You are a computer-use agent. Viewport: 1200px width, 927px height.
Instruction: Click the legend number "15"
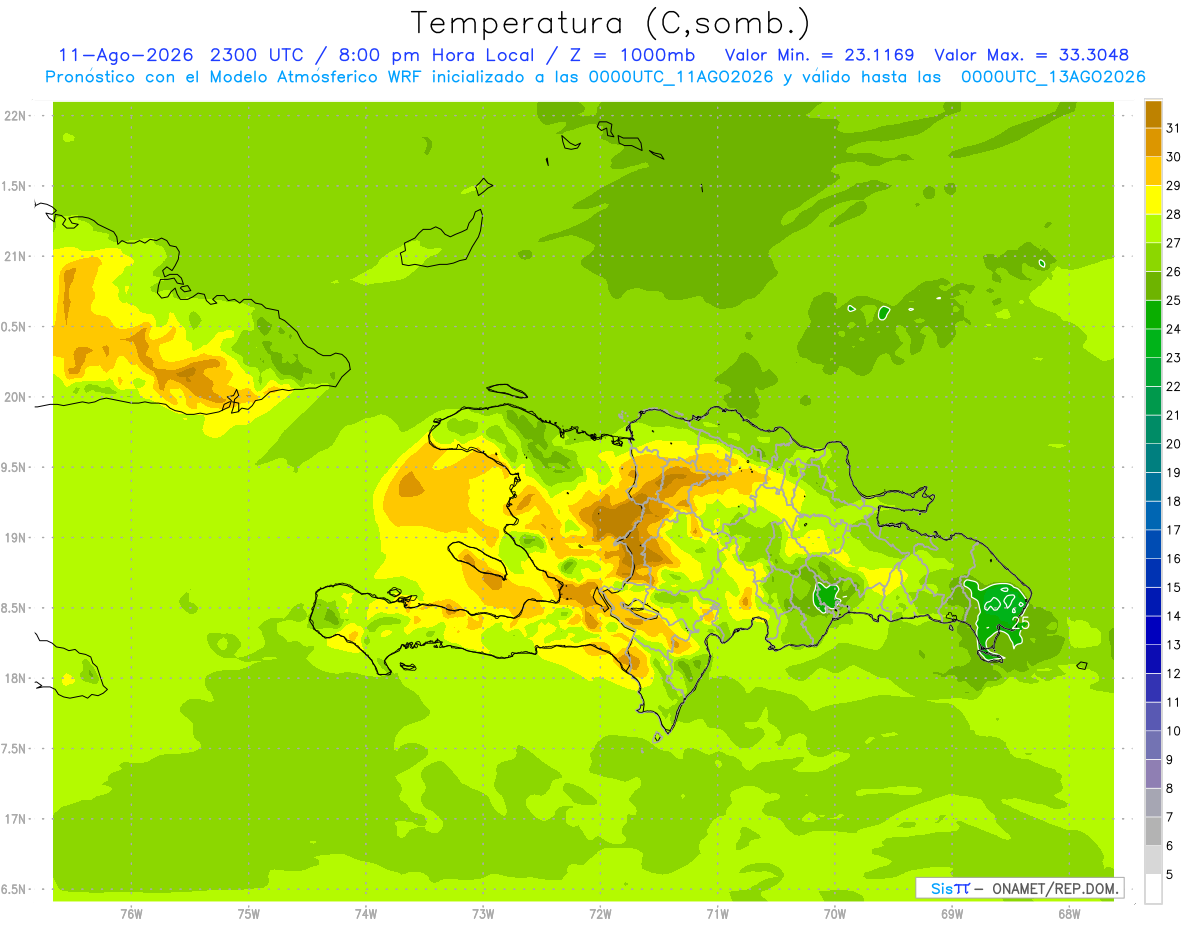click(1174, 587)
